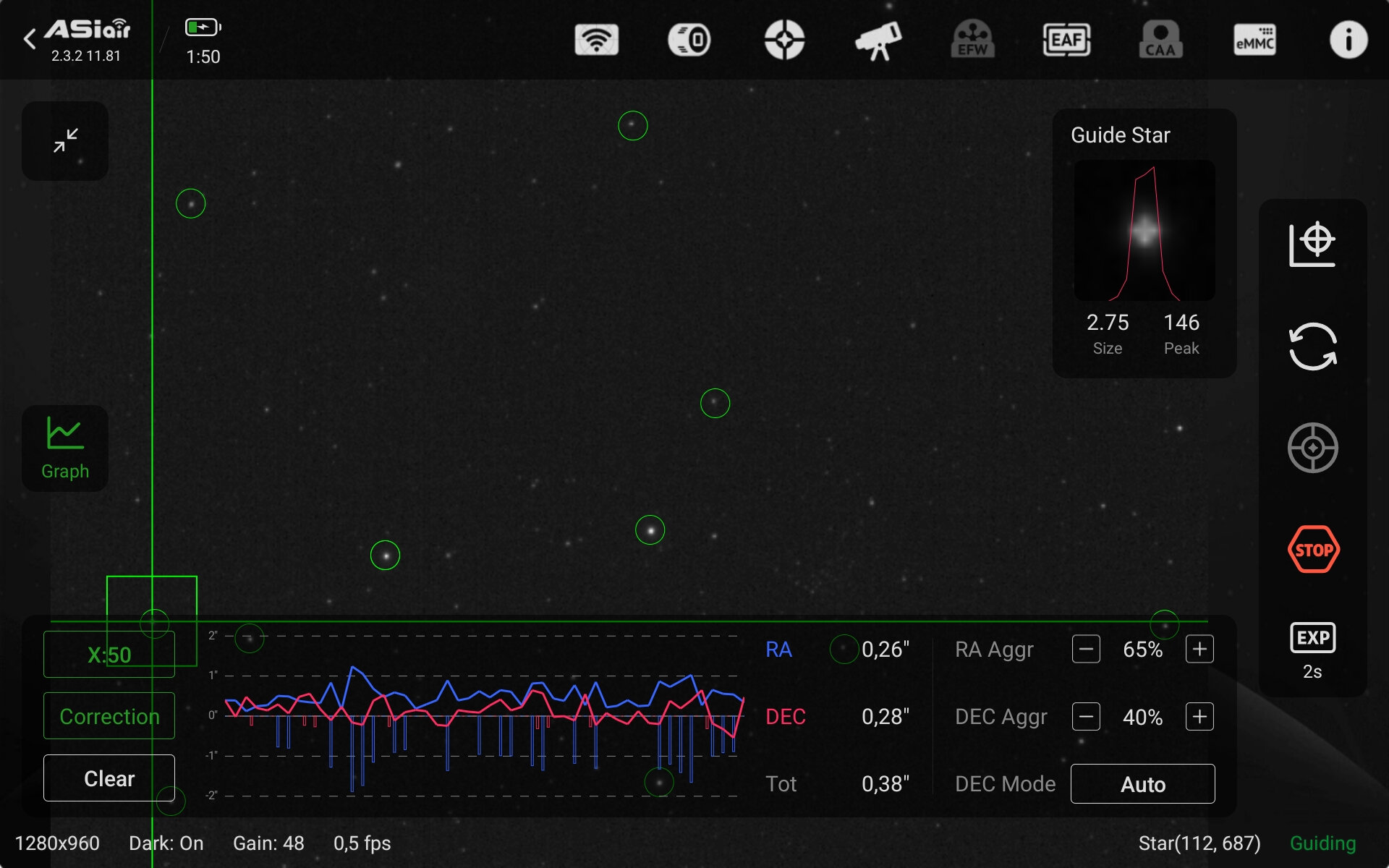Open the CAA rotator settings
1389x868 pixels.
1160,40
